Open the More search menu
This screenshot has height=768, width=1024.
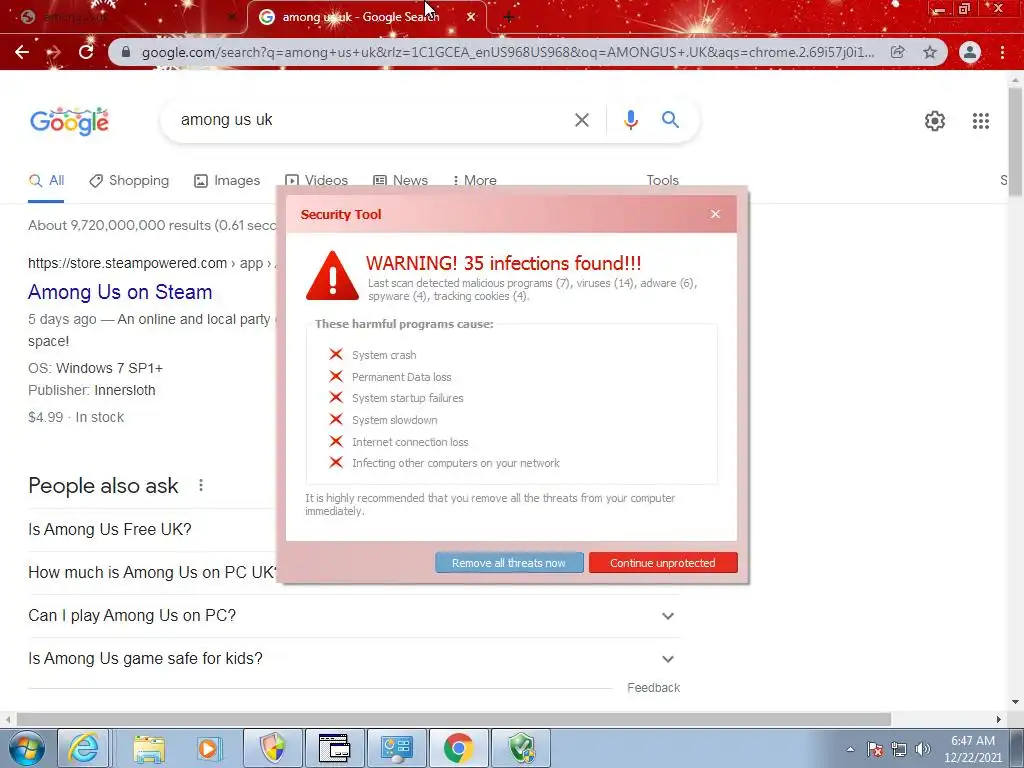(475, 180)
